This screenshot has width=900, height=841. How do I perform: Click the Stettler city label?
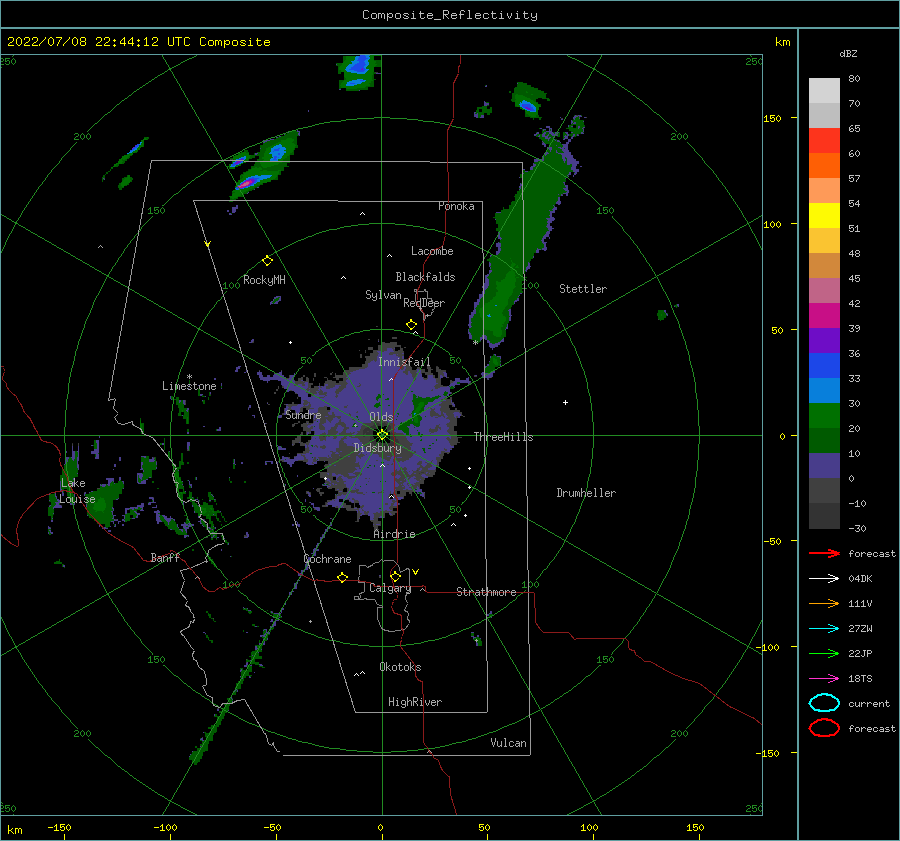coord(583,289)
